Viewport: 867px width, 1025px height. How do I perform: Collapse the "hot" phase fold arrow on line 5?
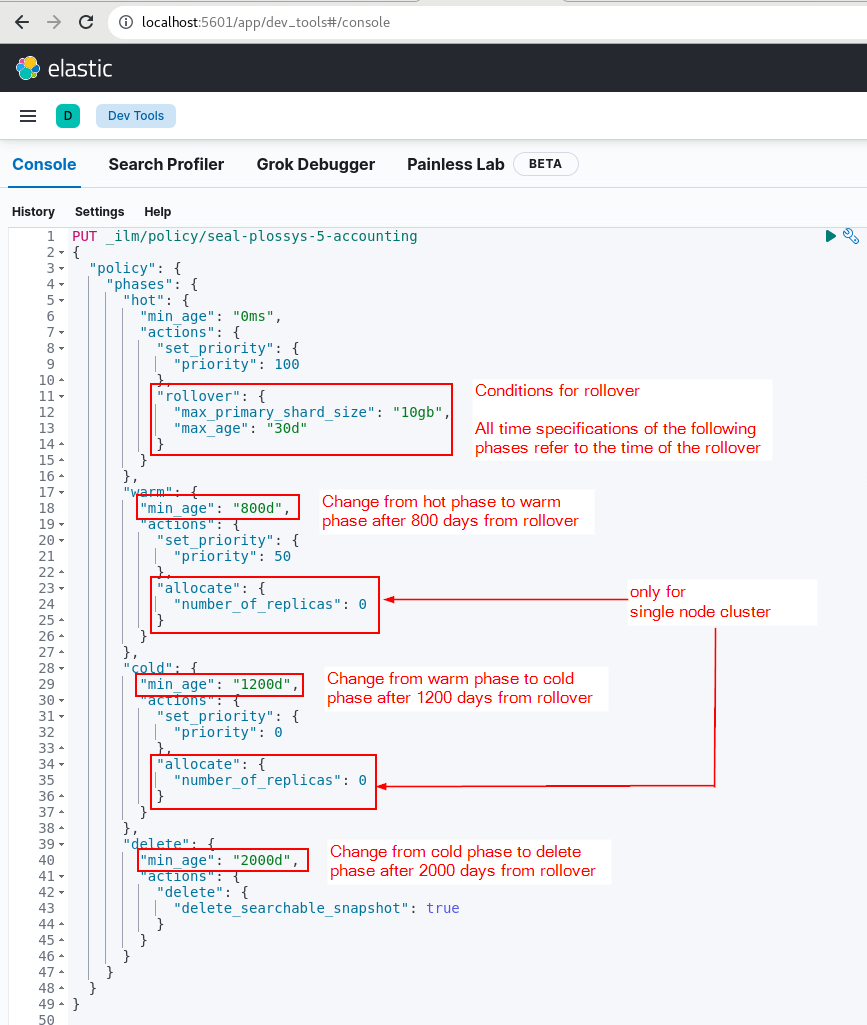pos(62,300)
